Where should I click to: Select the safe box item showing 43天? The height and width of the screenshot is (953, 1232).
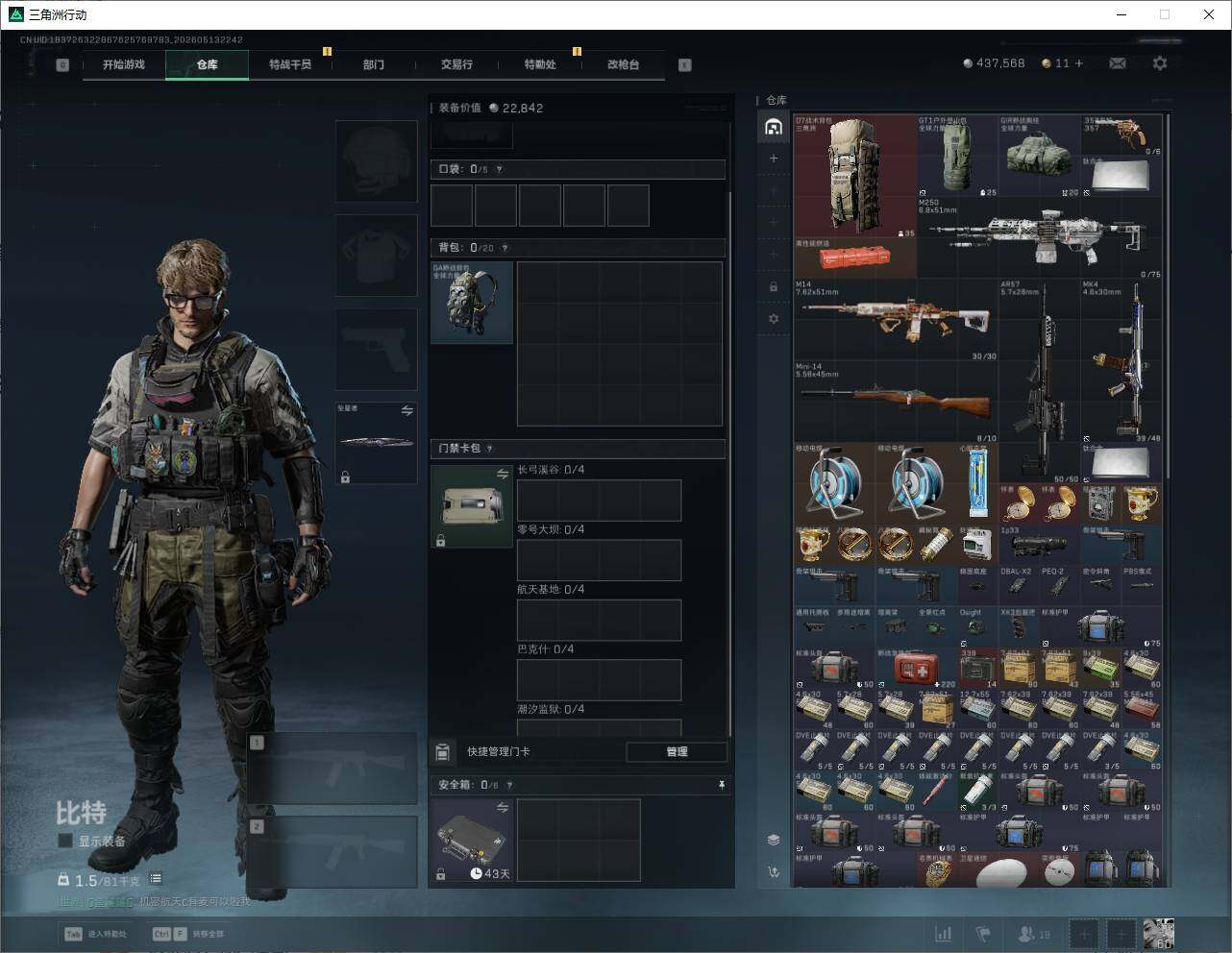click(x=472, y=840)
